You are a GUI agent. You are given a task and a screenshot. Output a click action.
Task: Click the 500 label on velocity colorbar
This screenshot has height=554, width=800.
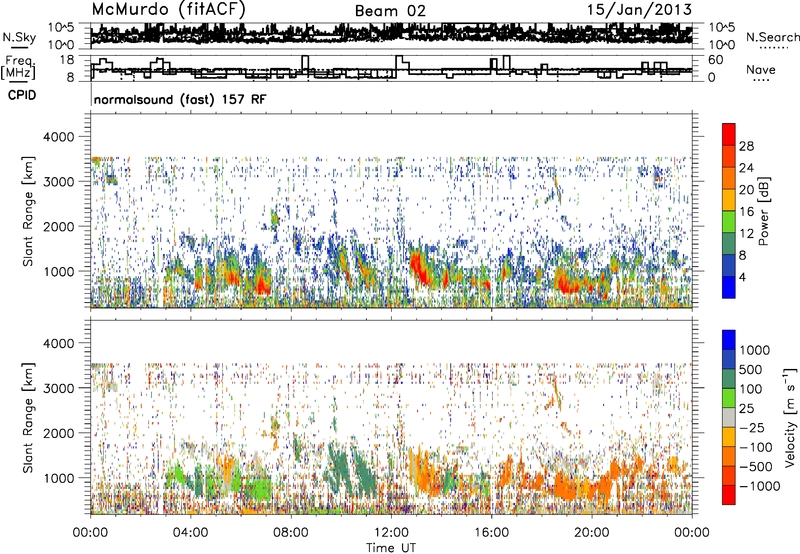751,369
